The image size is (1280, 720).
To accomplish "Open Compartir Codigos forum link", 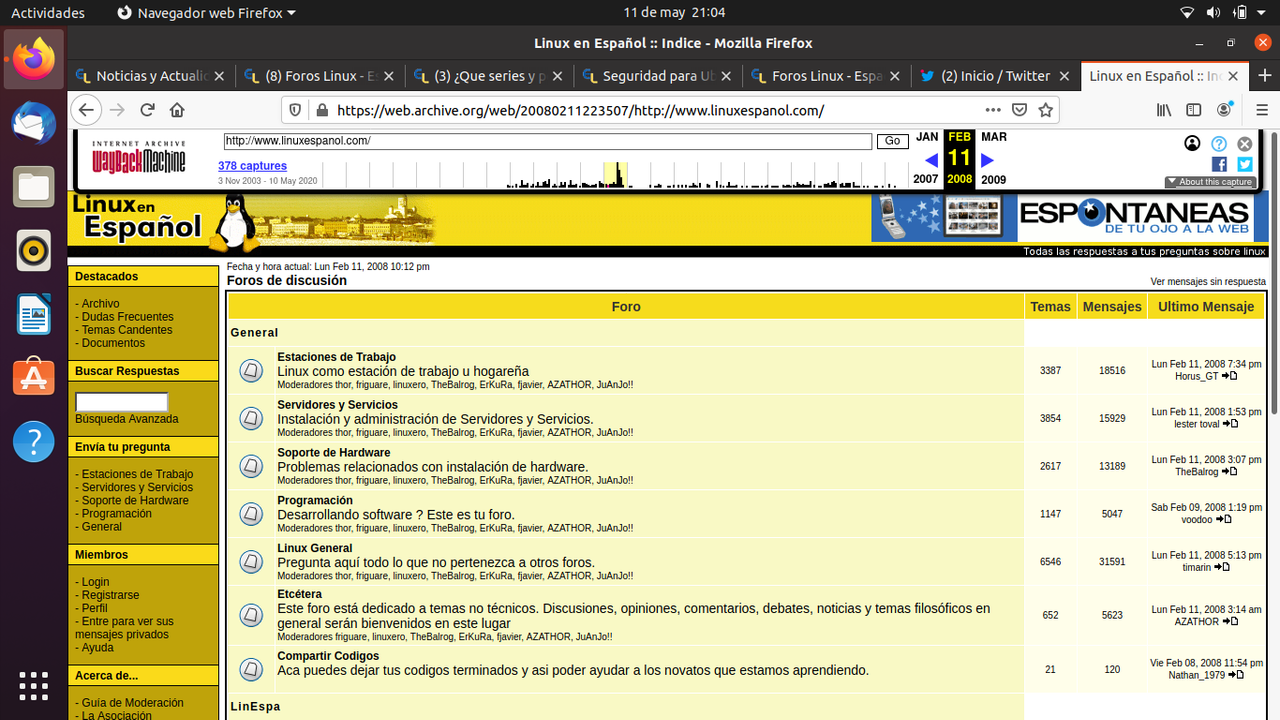I will coord(328,656).
